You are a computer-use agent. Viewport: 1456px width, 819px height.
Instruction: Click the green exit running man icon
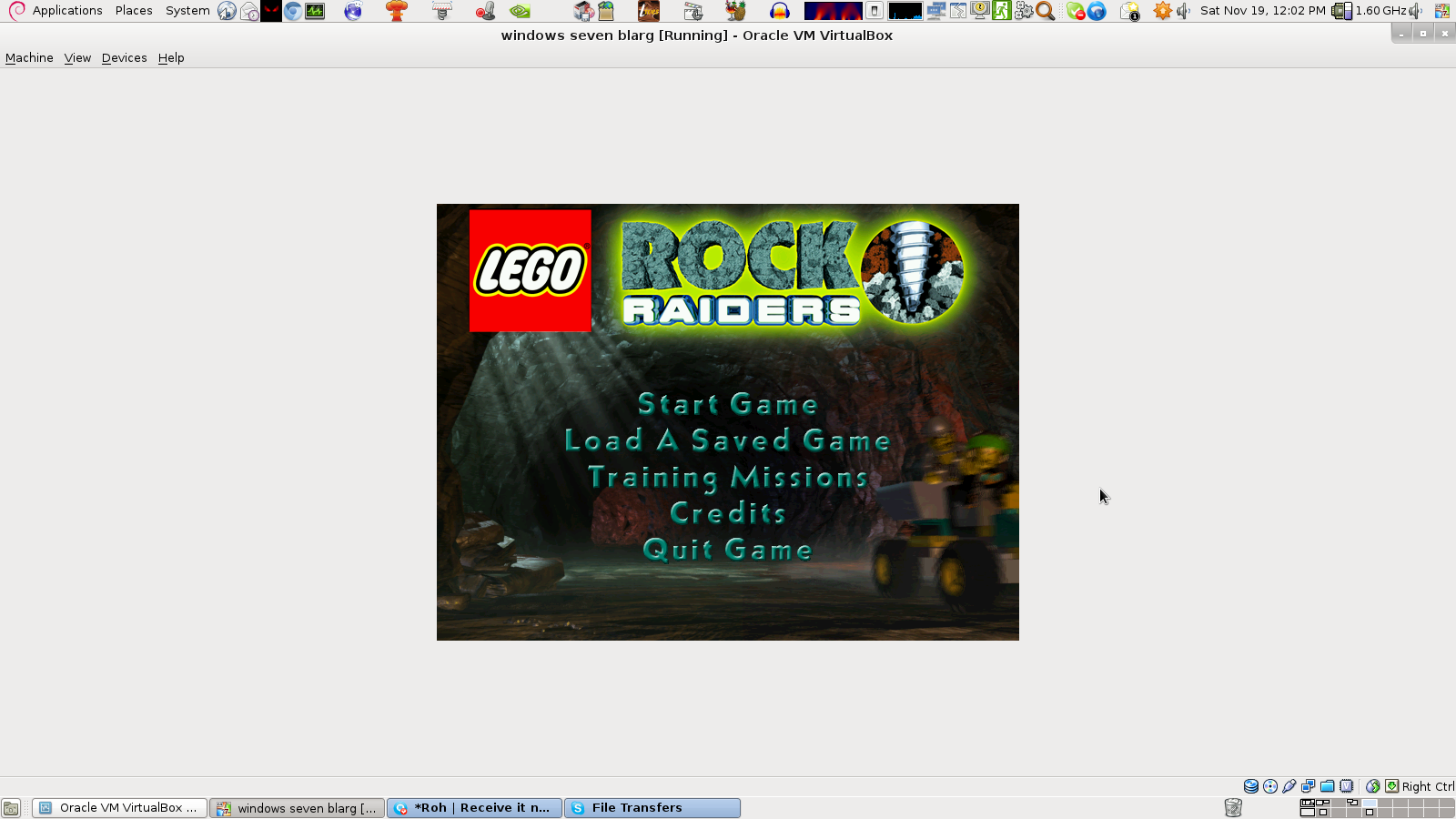[x=1002, y=11]
